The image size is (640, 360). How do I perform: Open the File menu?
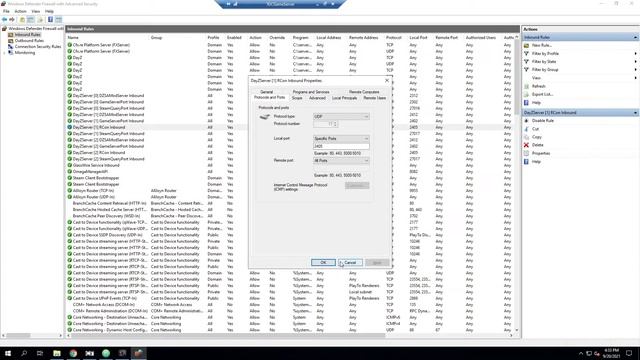[x=6, y=11]
